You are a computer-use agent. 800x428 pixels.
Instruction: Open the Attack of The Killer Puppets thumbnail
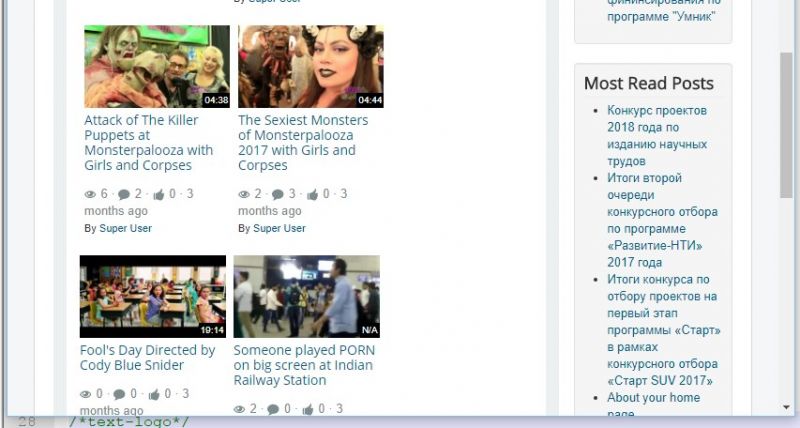157,66
